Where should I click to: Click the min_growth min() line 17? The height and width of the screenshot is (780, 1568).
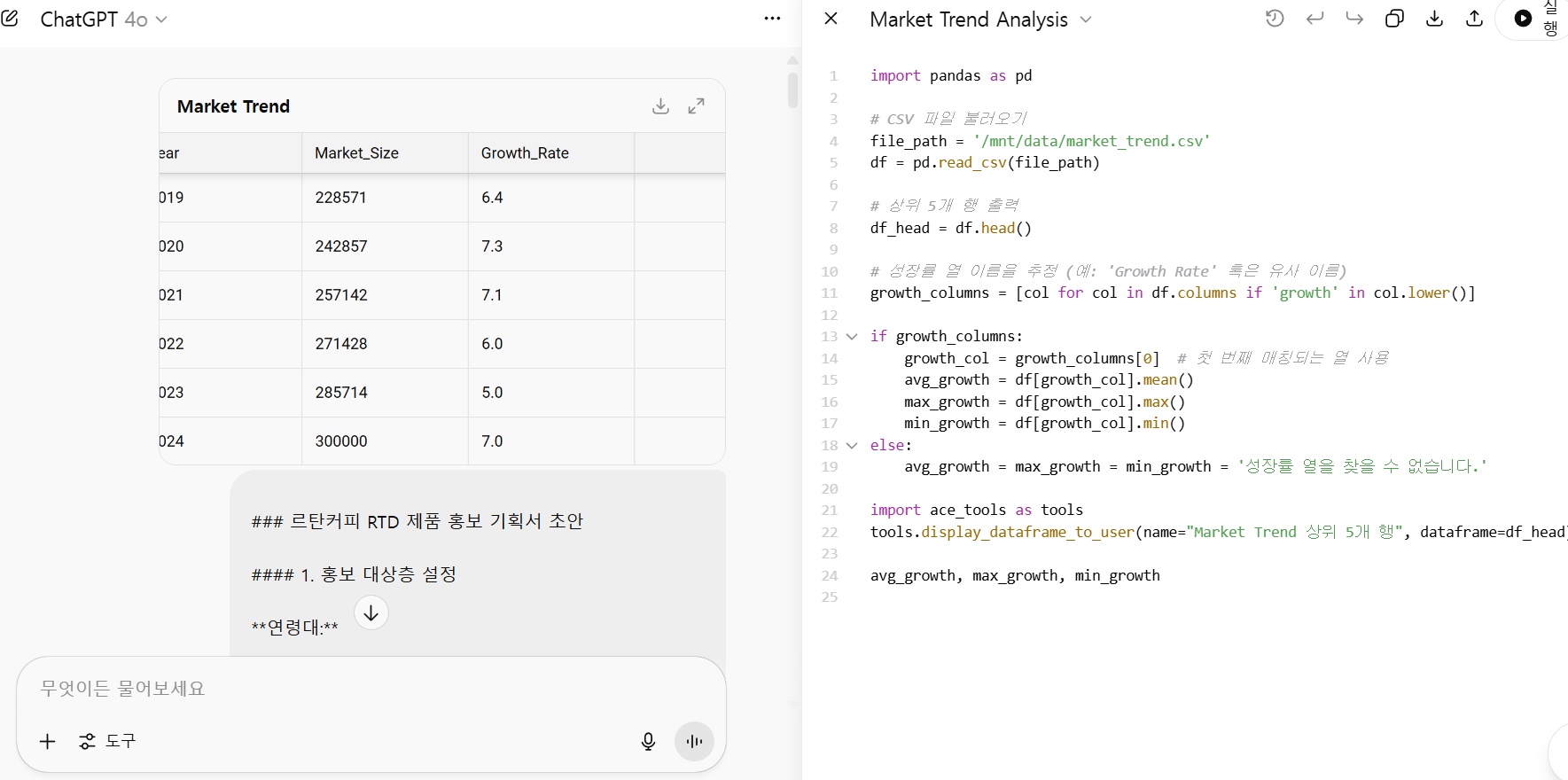(1044, 424)
